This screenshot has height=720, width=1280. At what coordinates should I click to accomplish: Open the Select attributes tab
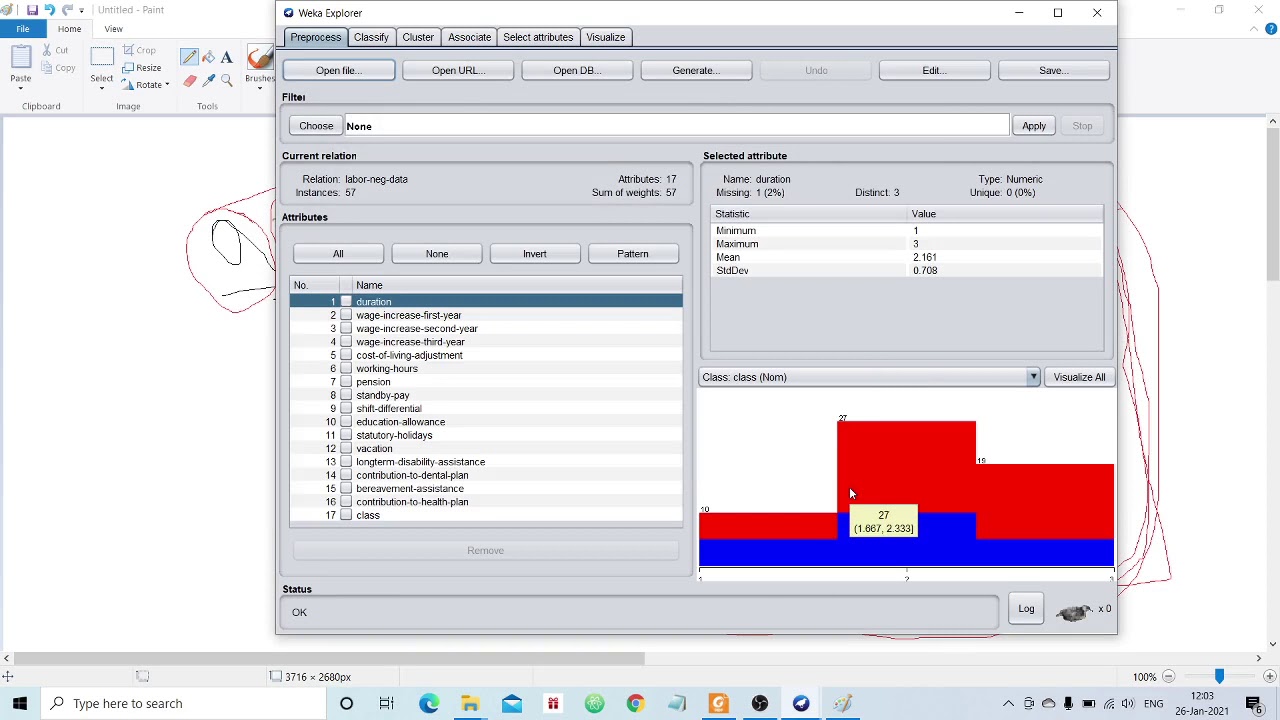pyautogui.click(x=538, y=37)
